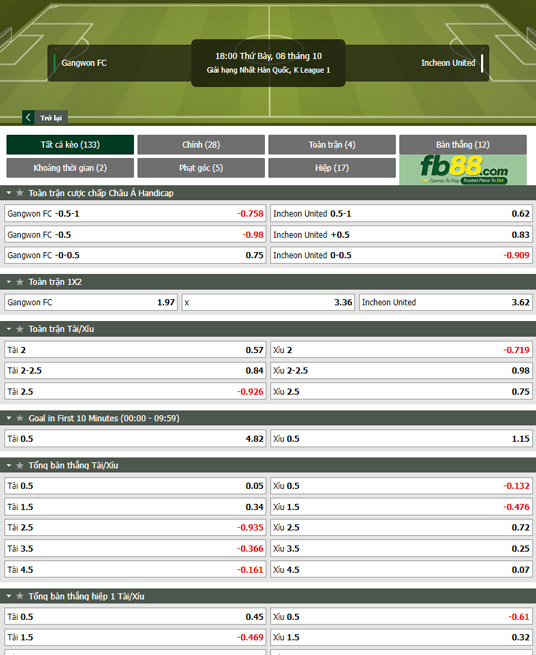This screenshot has width=536, height=655.
Task: Collapse the Châu Á Handicap section arrow
Action: 9,193
